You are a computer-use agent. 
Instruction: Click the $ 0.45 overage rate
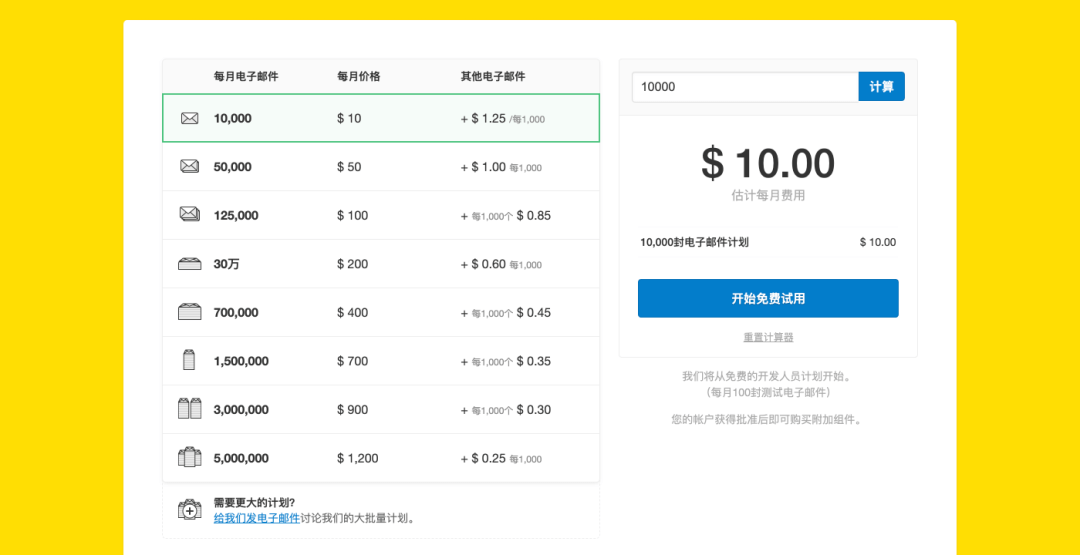[534, 313]
